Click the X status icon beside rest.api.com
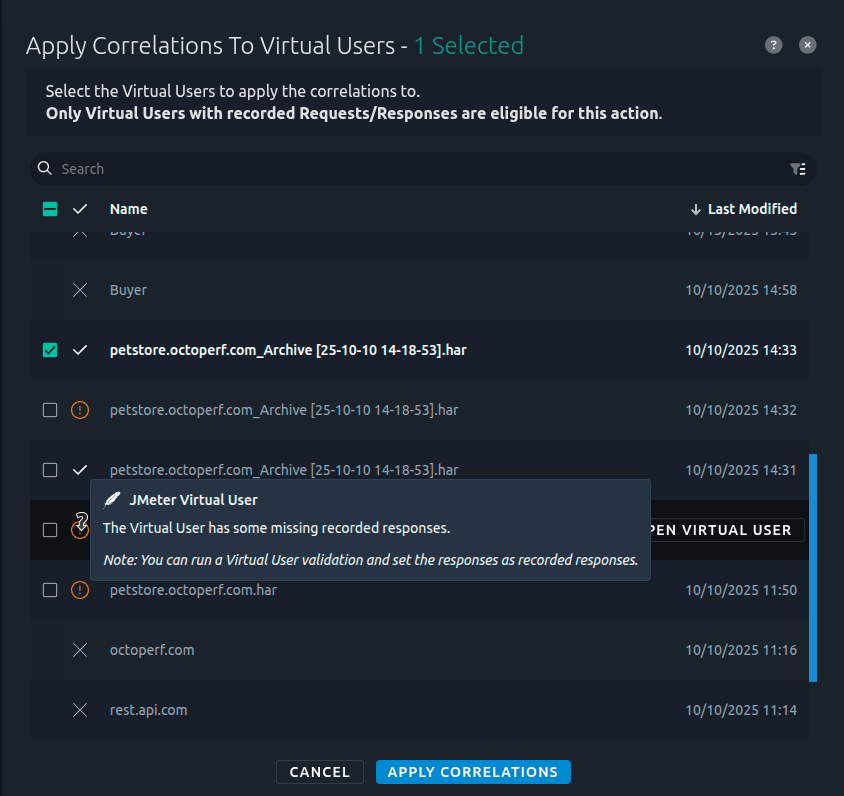 click(x=80, y=710)
